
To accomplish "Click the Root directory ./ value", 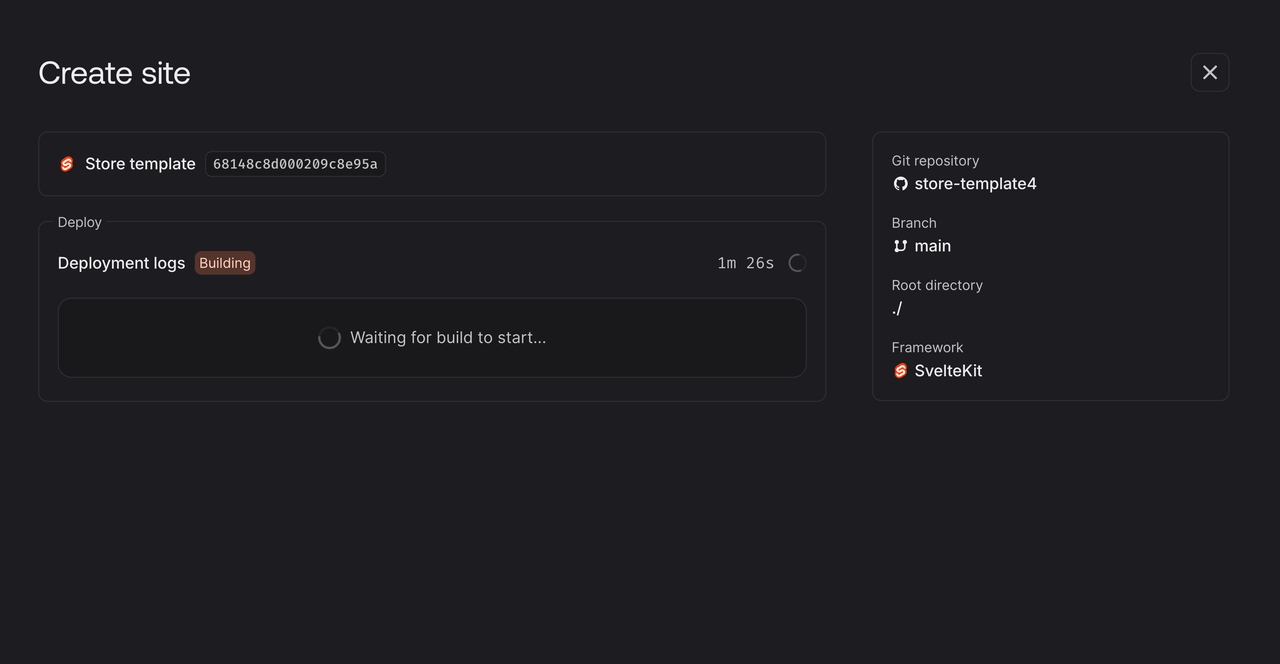I will coord(897,308).
